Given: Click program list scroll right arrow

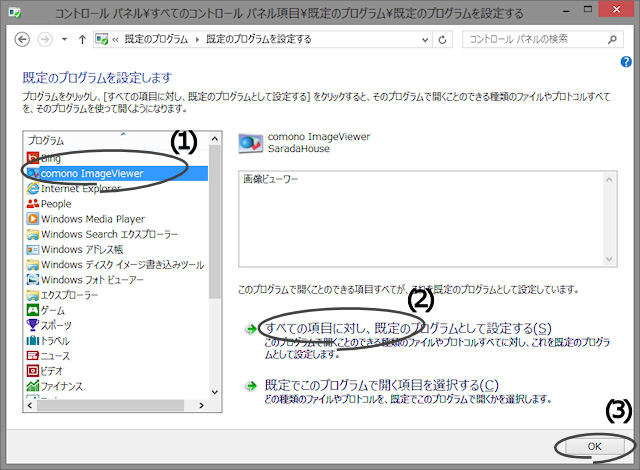Looking at the screenshot, I should [201, 405].
